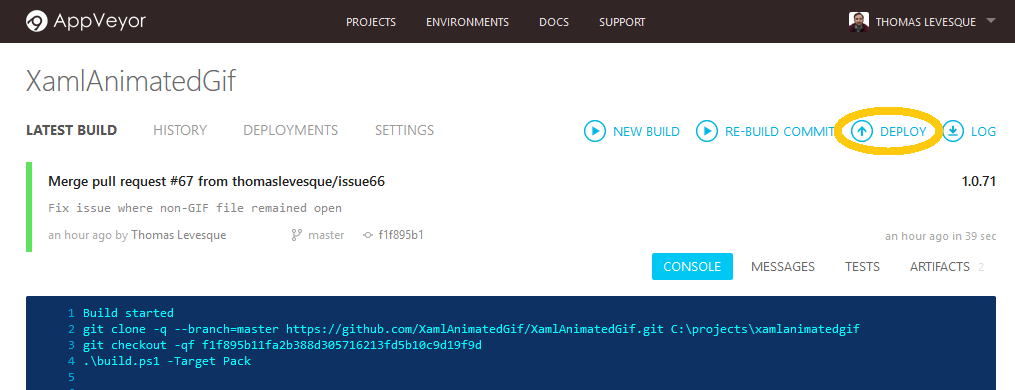Image resolution: width=1015 pixels, height=390 pixels.
Task: Switch to the Messages tab
Action: coord(783,266)
